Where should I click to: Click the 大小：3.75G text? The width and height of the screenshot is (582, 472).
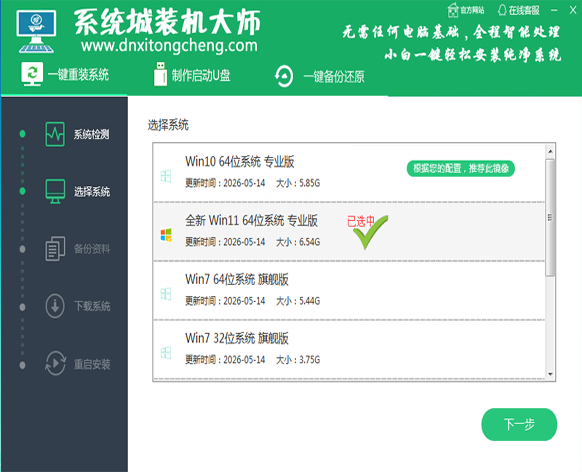pos(298,360)
